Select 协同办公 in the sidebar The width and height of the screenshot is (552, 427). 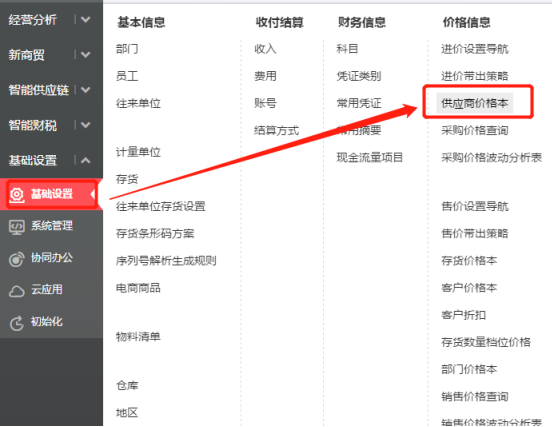pos(52,258)
